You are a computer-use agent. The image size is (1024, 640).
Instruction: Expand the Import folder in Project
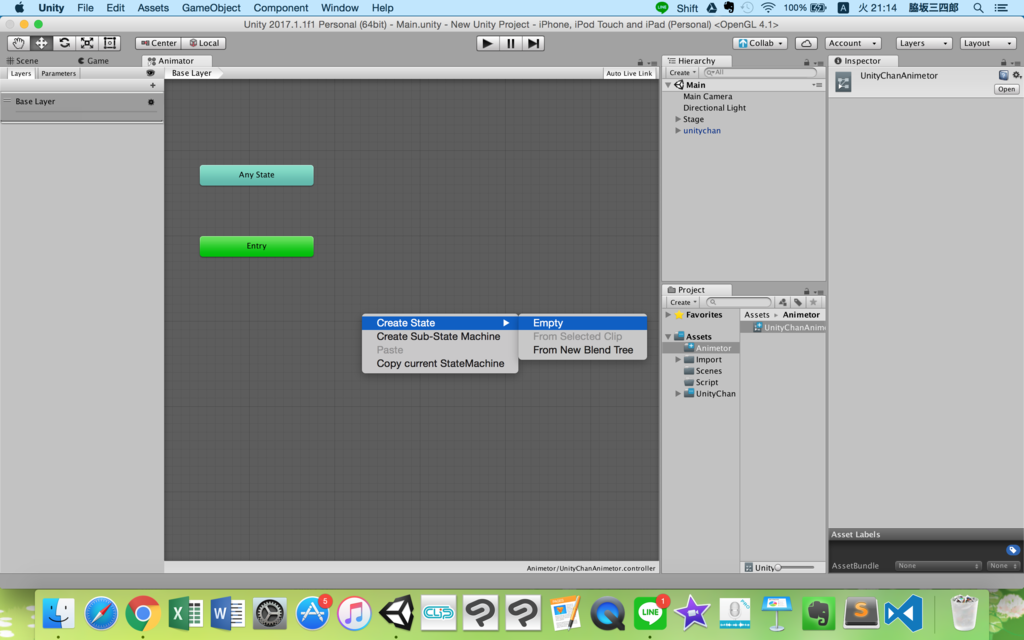tap(678, 359)
